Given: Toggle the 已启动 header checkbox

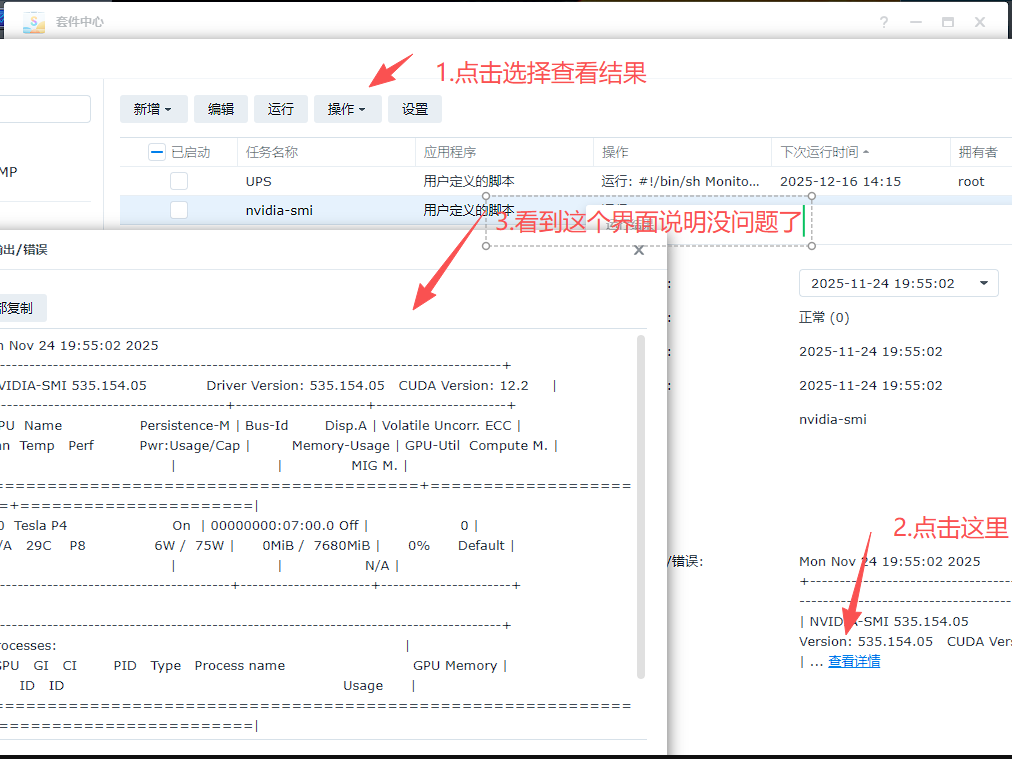Looking at the screenshot, I should coord(156,152).
